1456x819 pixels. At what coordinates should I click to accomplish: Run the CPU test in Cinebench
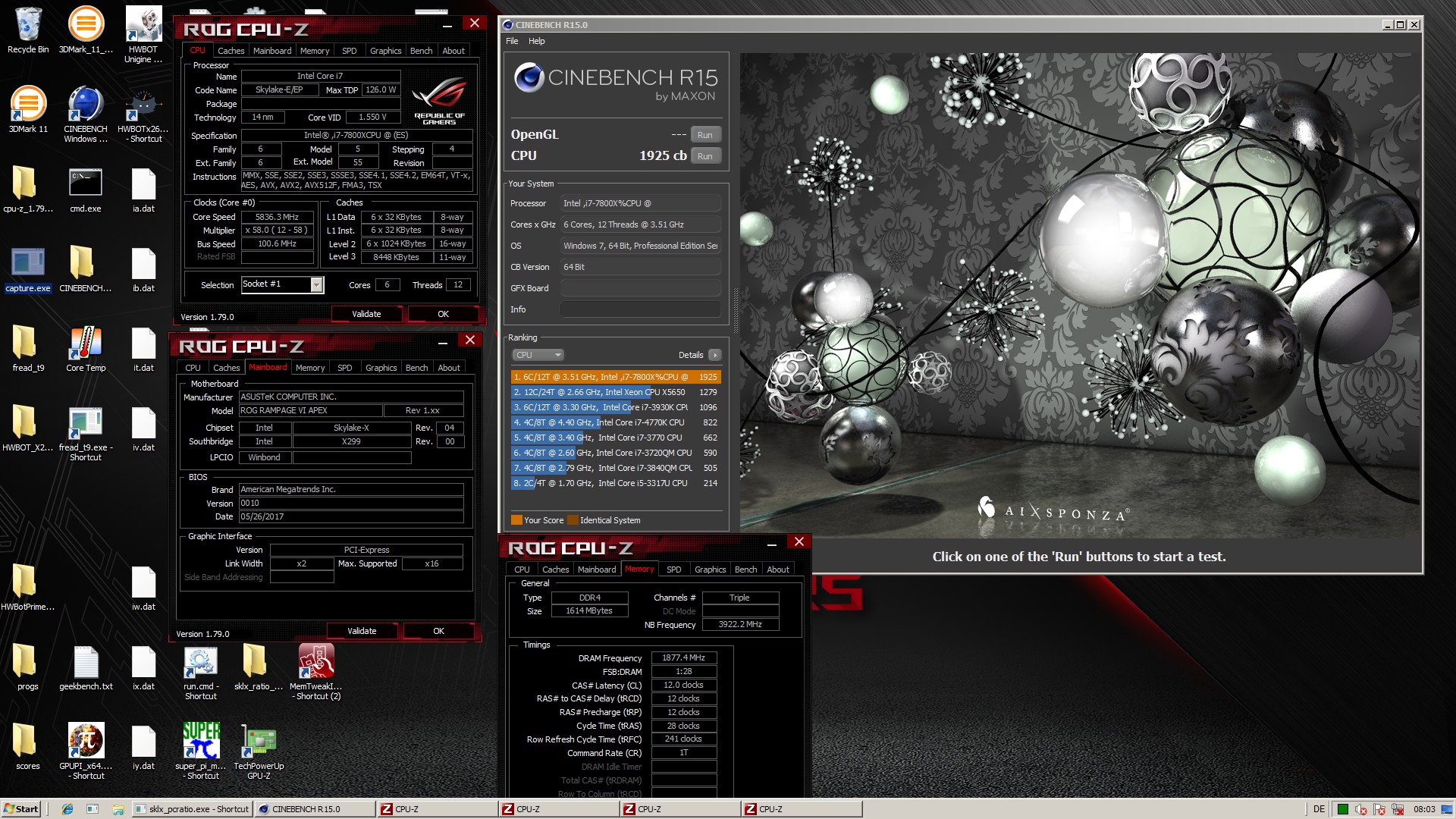[705, 156]
